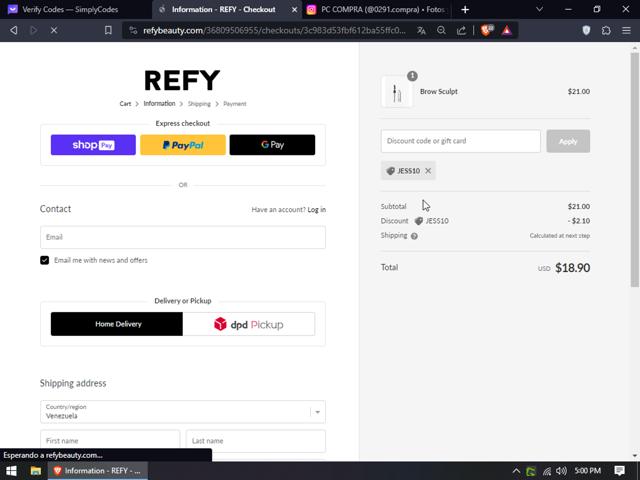Image resolution: width=640 pixels, height=480 pixels.
Task: Click the translate page icon
Action: (421, 30)
